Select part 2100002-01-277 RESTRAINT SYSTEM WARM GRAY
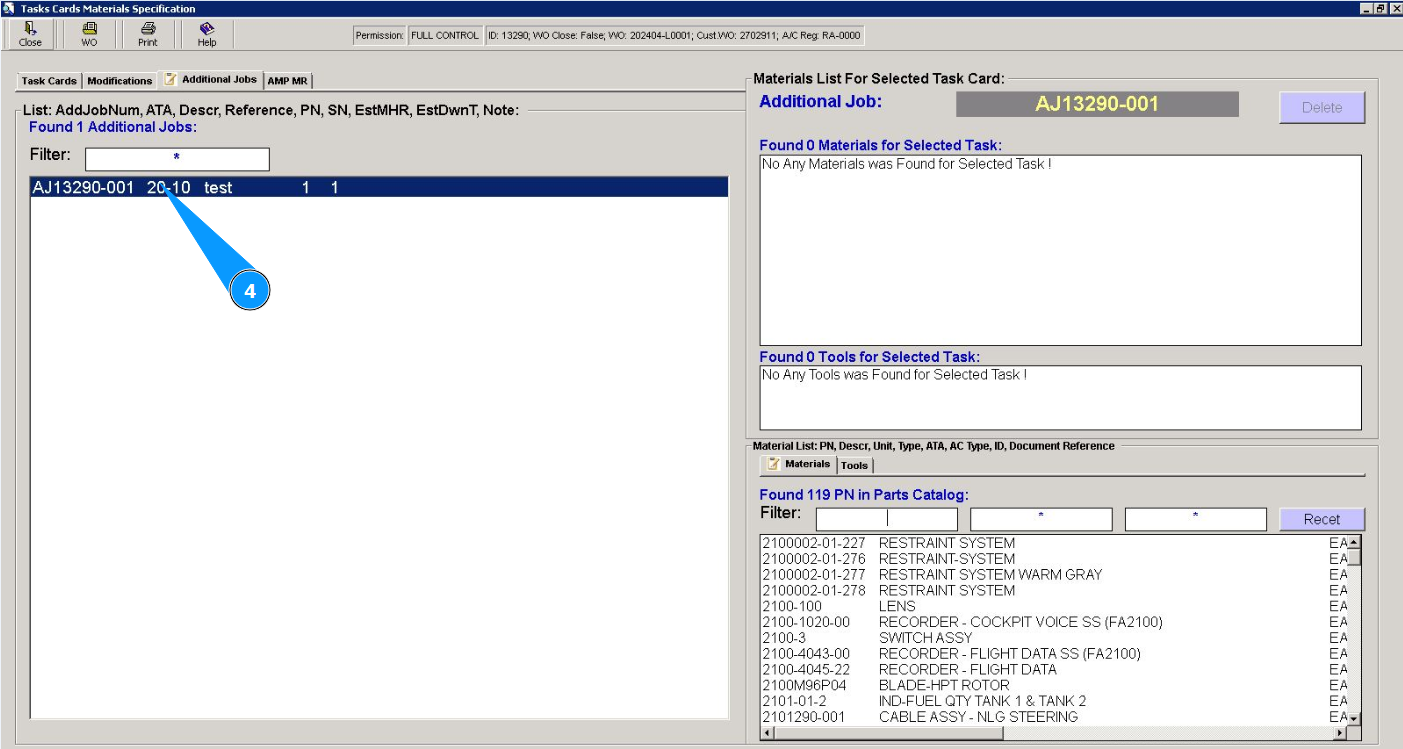 click(x=1054, y=575)
